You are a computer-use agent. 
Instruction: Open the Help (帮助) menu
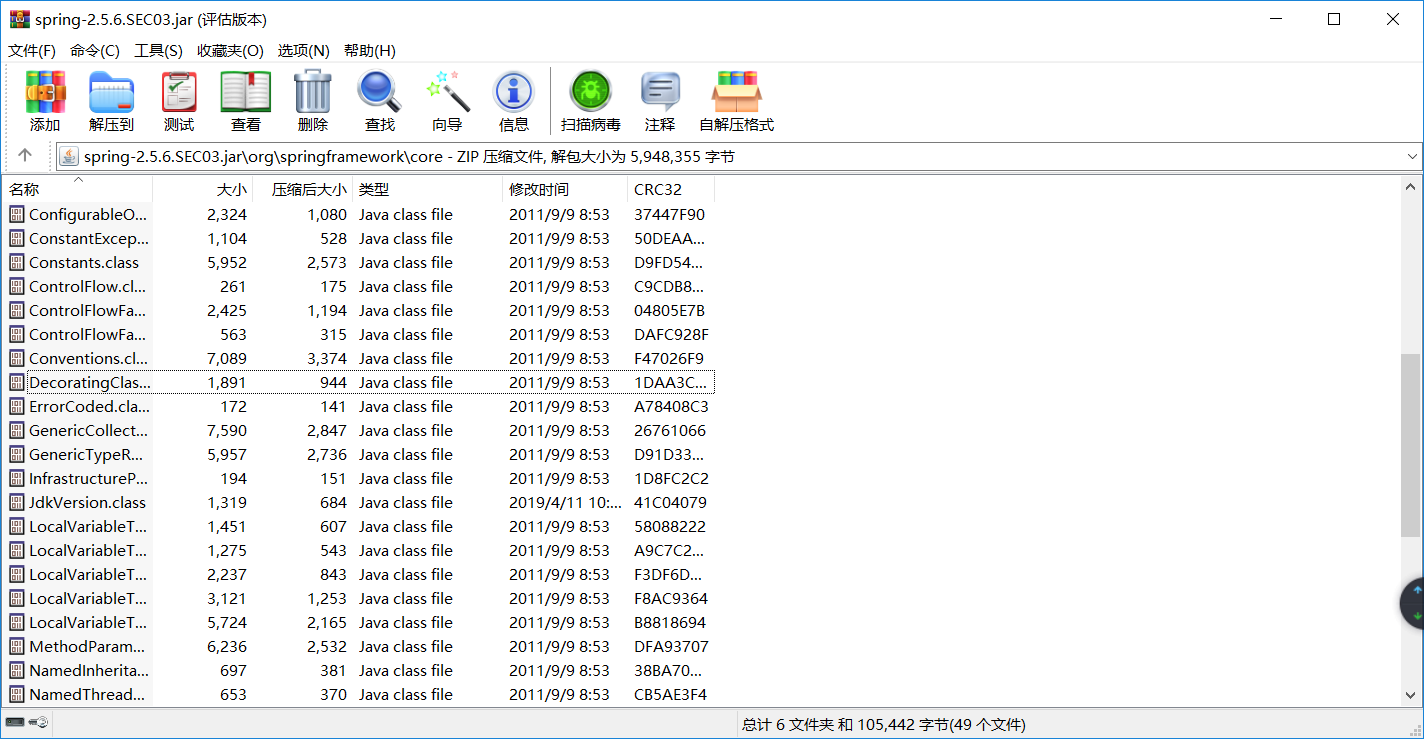tap(370, 51)
